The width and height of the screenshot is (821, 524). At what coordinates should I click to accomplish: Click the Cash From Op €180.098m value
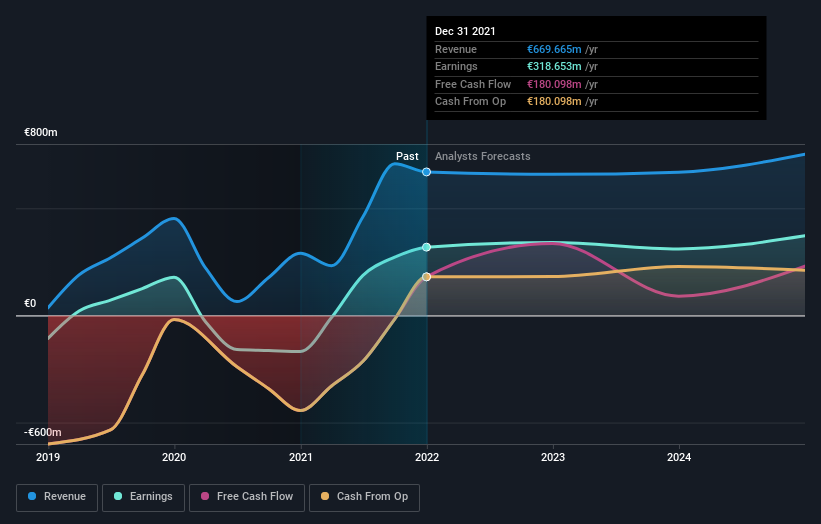[x=554, y=102]
